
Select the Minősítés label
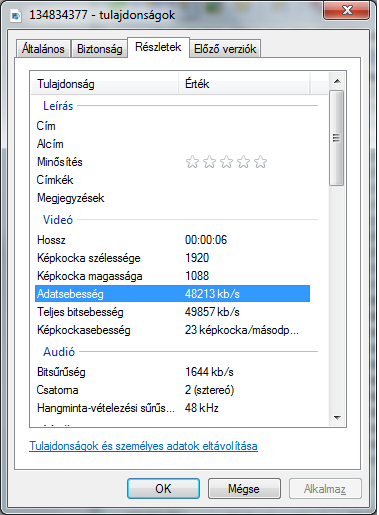coord(60,162)
